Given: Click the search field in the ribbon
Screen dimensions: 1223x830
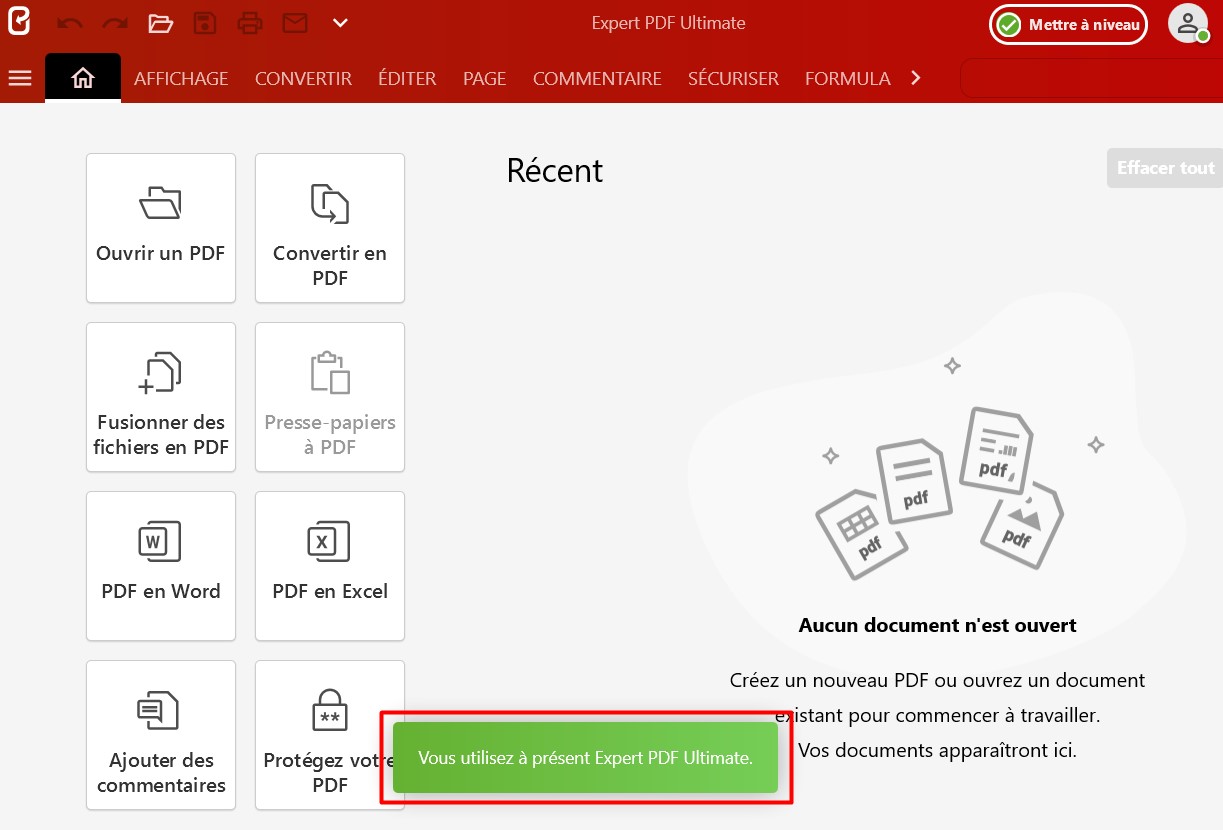Looking at the screenshot, I should click(x=1090, y=78).
